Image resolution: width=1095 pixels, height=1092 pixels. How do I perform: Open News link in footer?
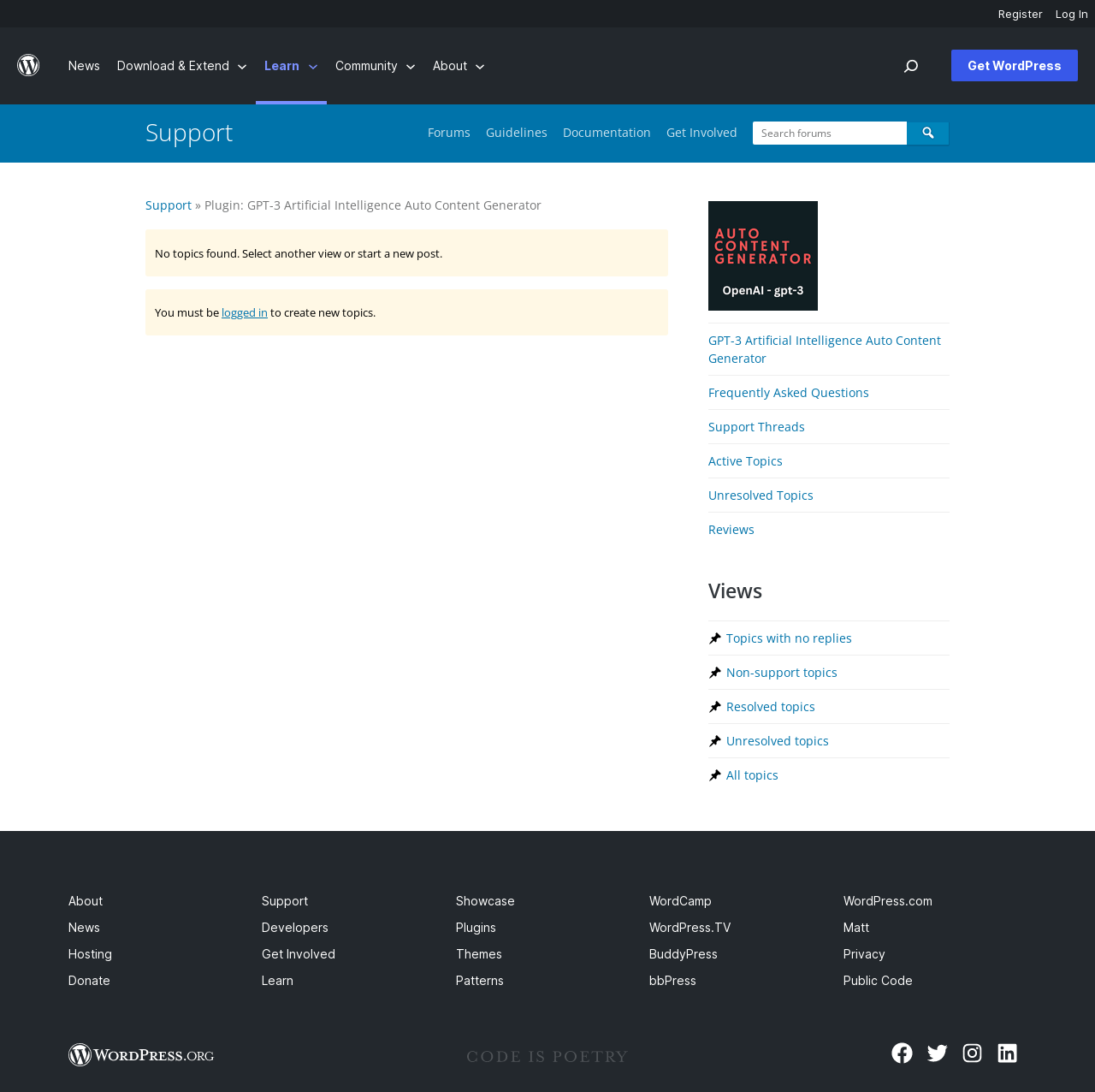pos(84,928)
